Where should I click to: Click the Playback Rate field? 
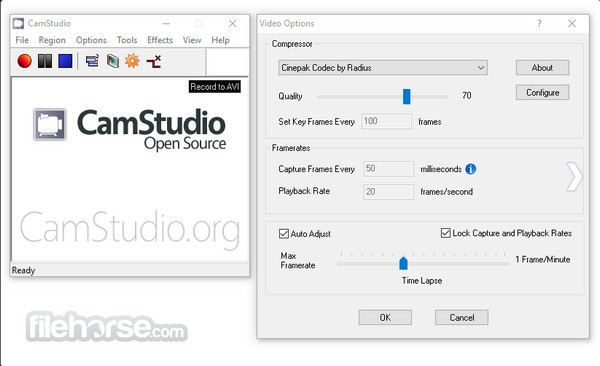tap(388, 192)
